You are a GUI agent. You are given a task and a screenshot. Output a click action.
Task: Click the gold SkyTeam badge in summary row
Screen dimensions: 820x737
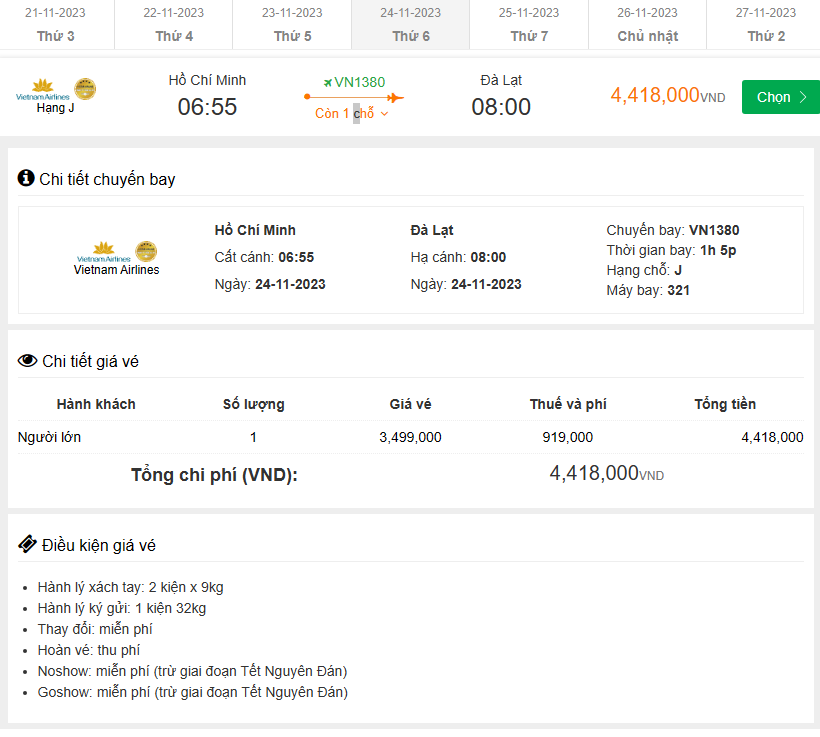tap(86, 89)
